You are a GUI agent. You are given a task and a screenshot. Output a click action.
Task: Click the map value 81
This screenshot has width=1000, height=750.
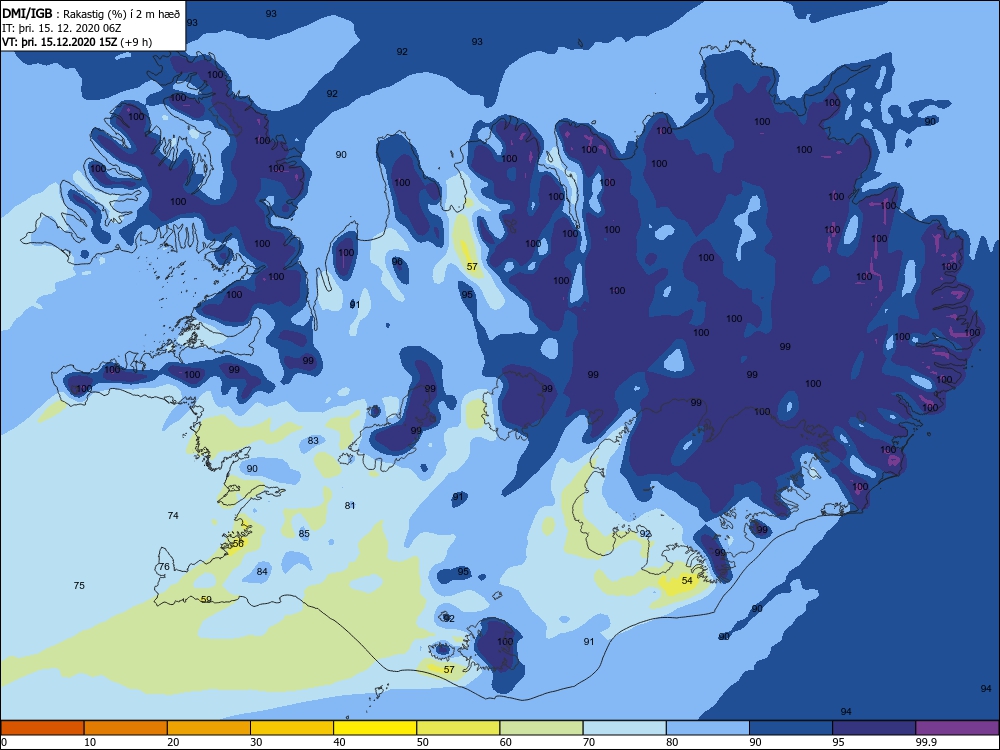(x=349, y=506)
